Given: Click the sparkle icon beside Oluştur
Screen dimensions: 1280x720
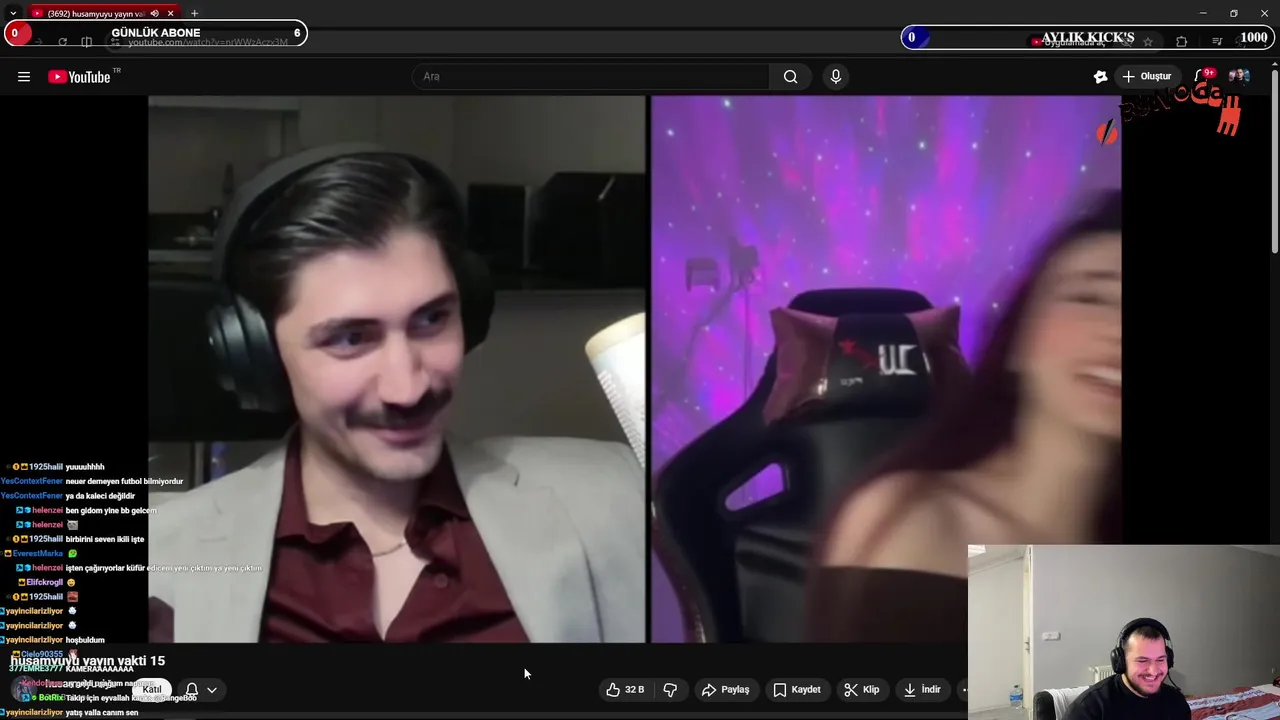Looking at the screenshot, I should pos(1101,77).
